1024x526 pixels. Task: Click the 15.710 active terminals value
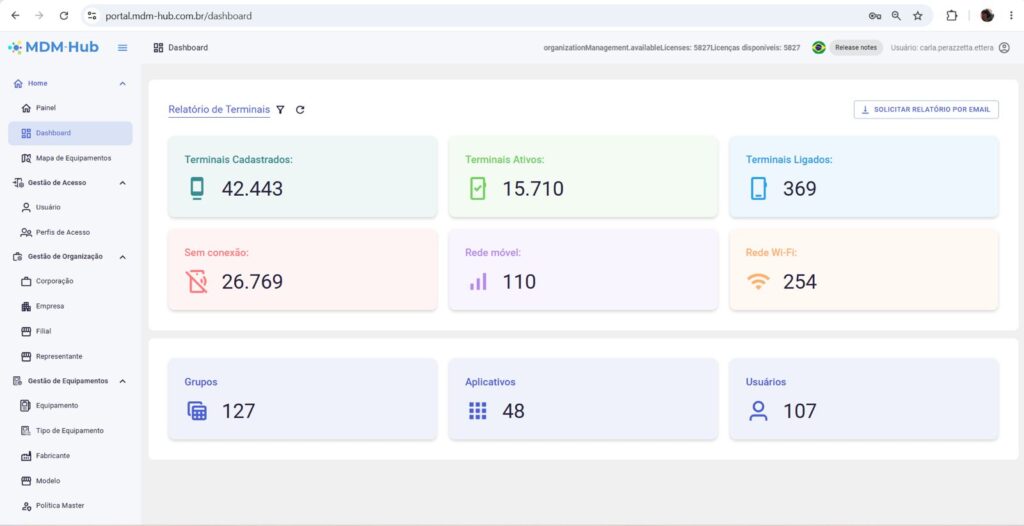pos(533,189)
